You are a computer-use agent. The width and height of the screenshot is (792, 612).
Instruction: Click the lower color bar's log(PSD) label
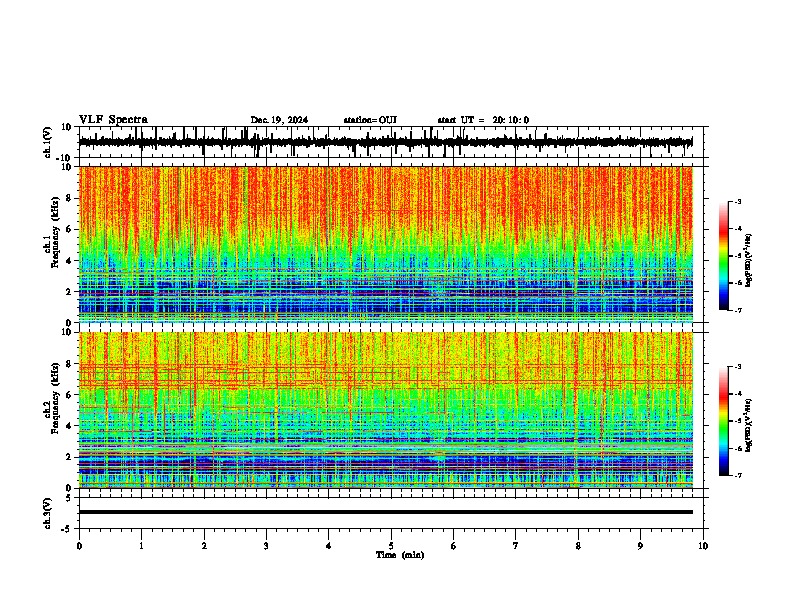click(x=748, y=425)
